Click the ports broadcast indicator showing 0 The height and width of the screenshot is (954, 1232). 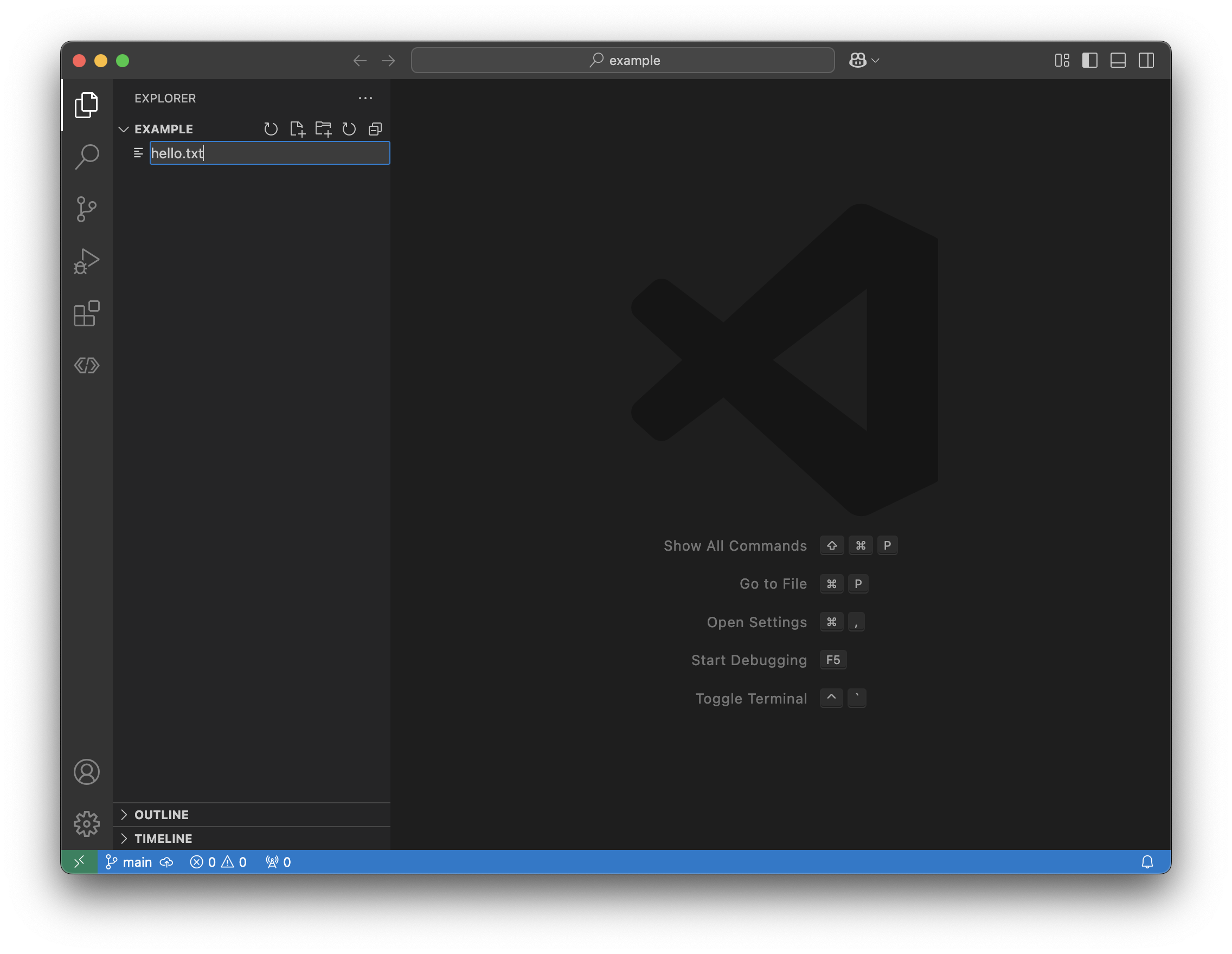pyautogui.click(x=278, y=862)
